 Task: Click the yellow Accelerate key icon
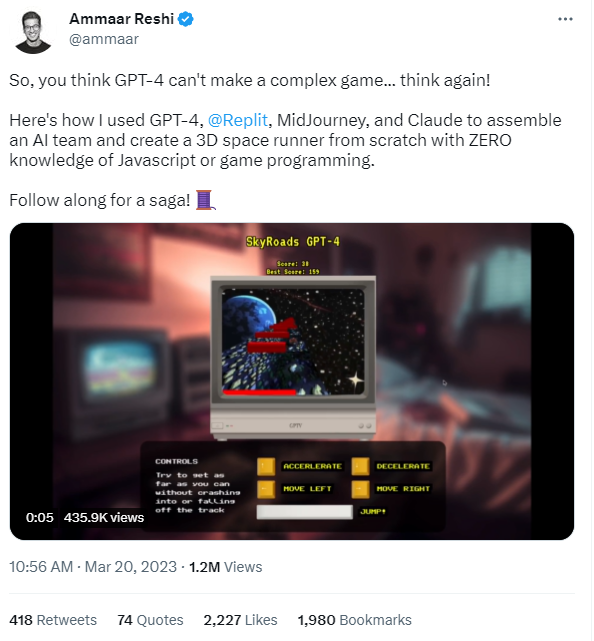click(x=266, y=466)
